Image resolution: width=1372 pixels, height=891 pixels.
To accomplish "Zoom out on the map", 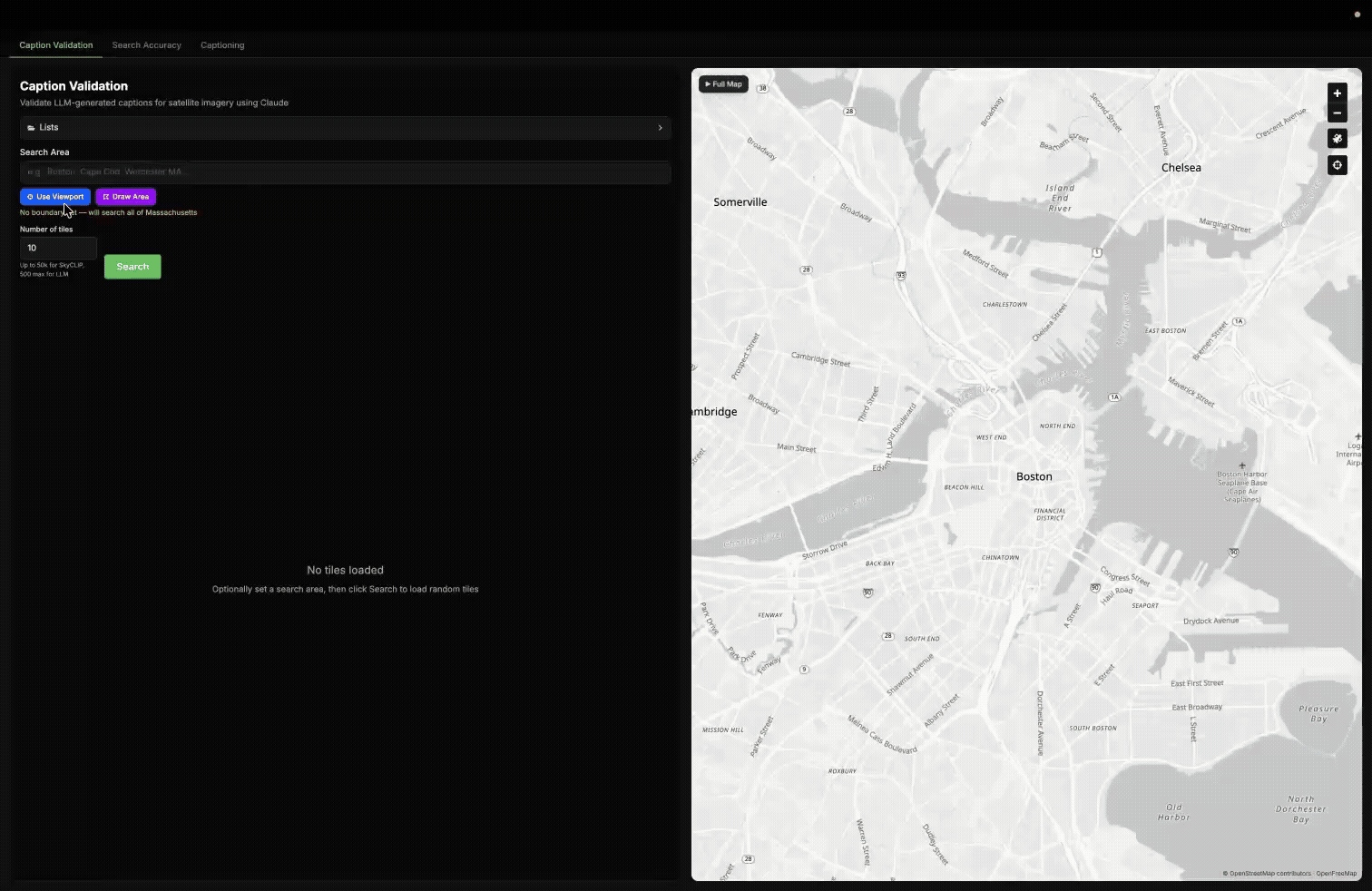I will coord(1337,113).
